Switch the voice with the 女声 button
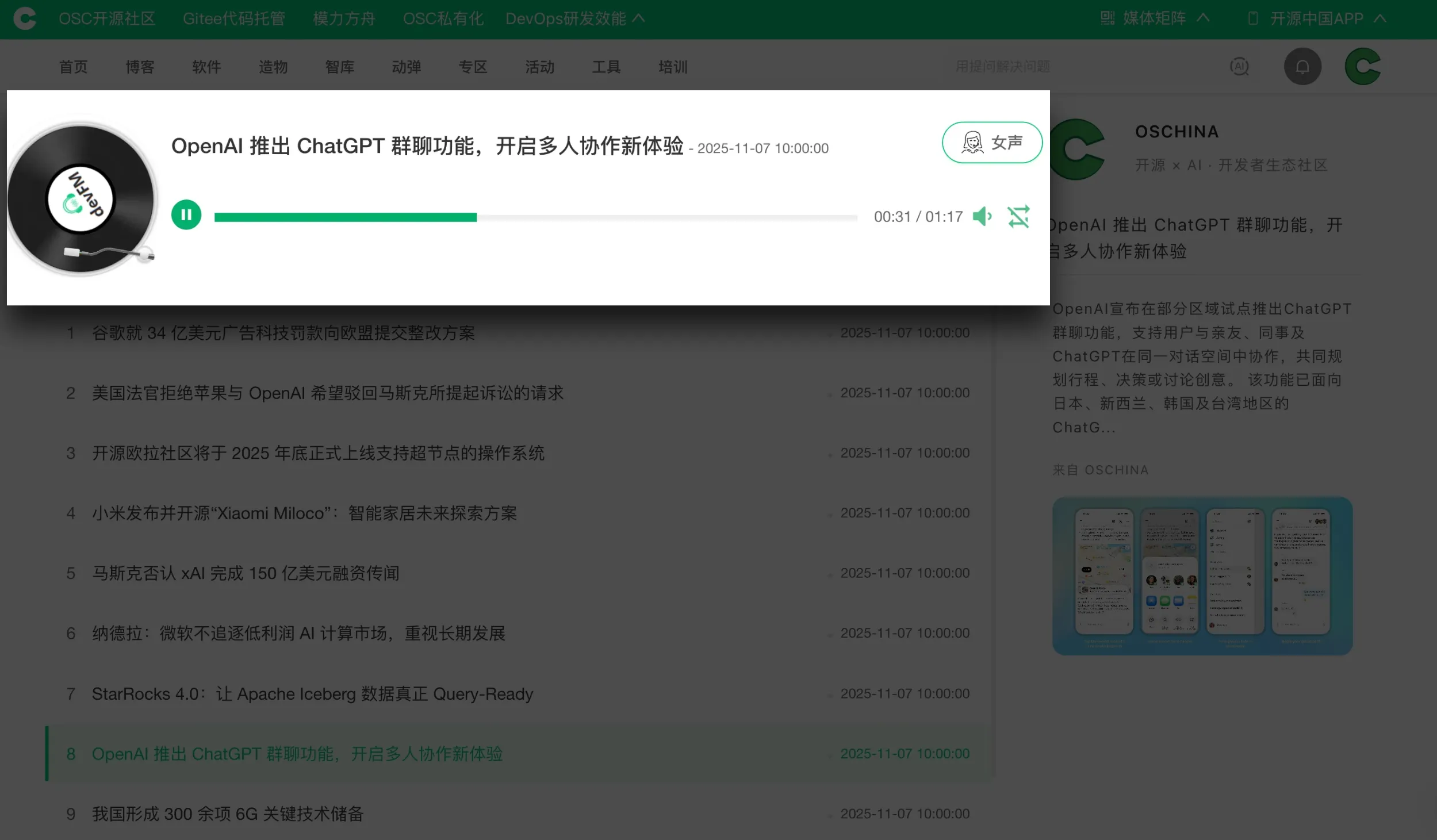1437x840 pixels. [992, 142]
